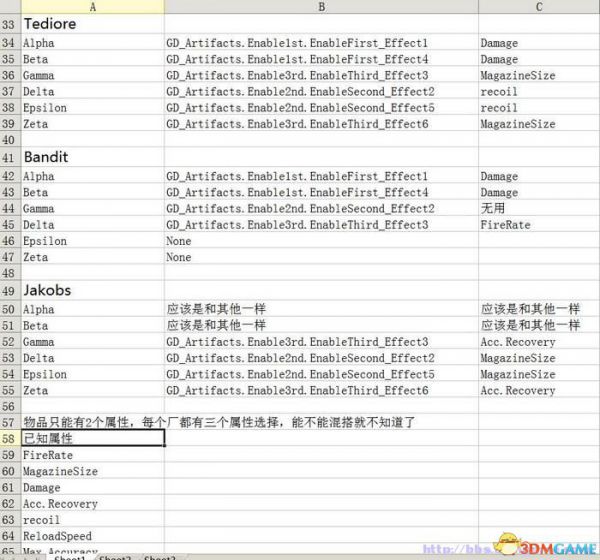Click the Tediore heading cell
The width and height of the screenshot is (600, 560).
point(93,24)
